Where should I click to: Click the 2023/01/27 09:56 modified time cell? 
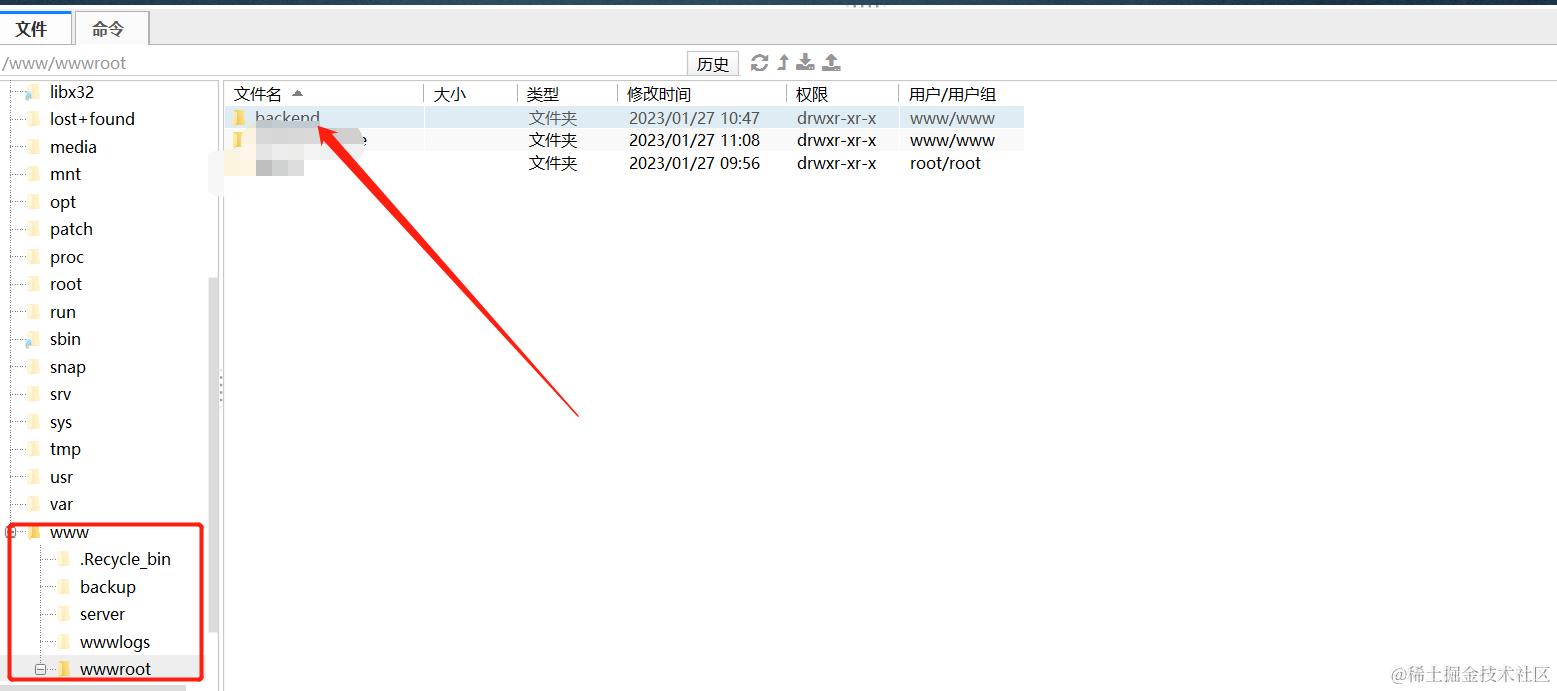(694, 163)
